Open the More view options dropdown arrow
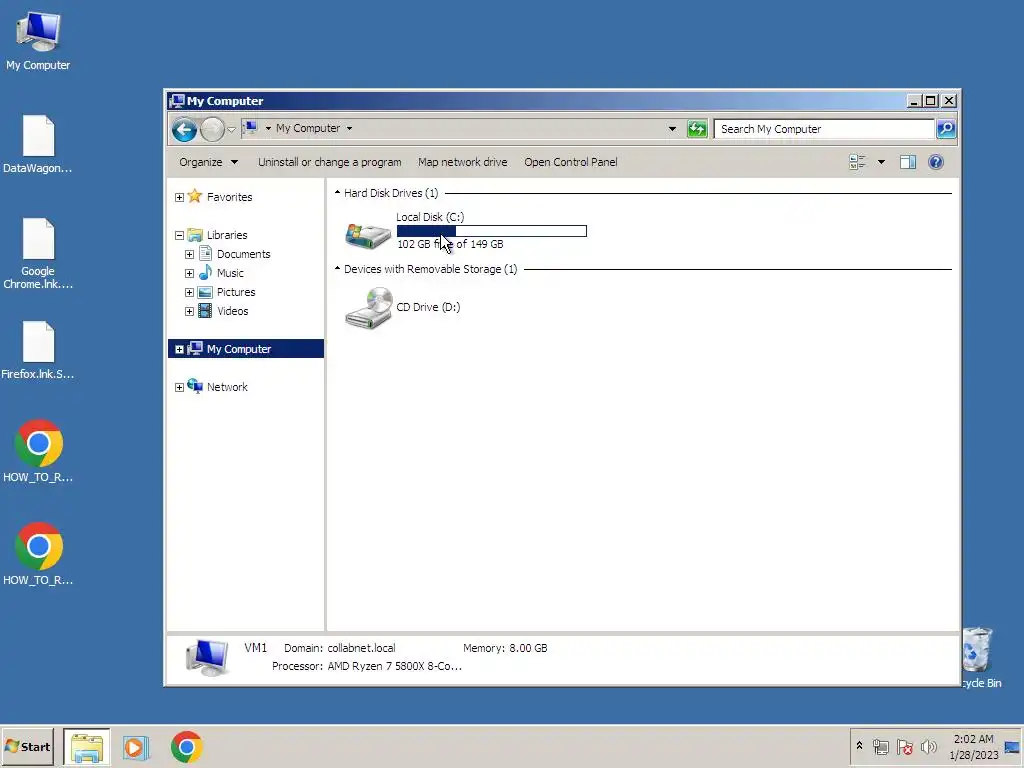This screenshot has height=768, width=1024. click(x=881, y=162)
